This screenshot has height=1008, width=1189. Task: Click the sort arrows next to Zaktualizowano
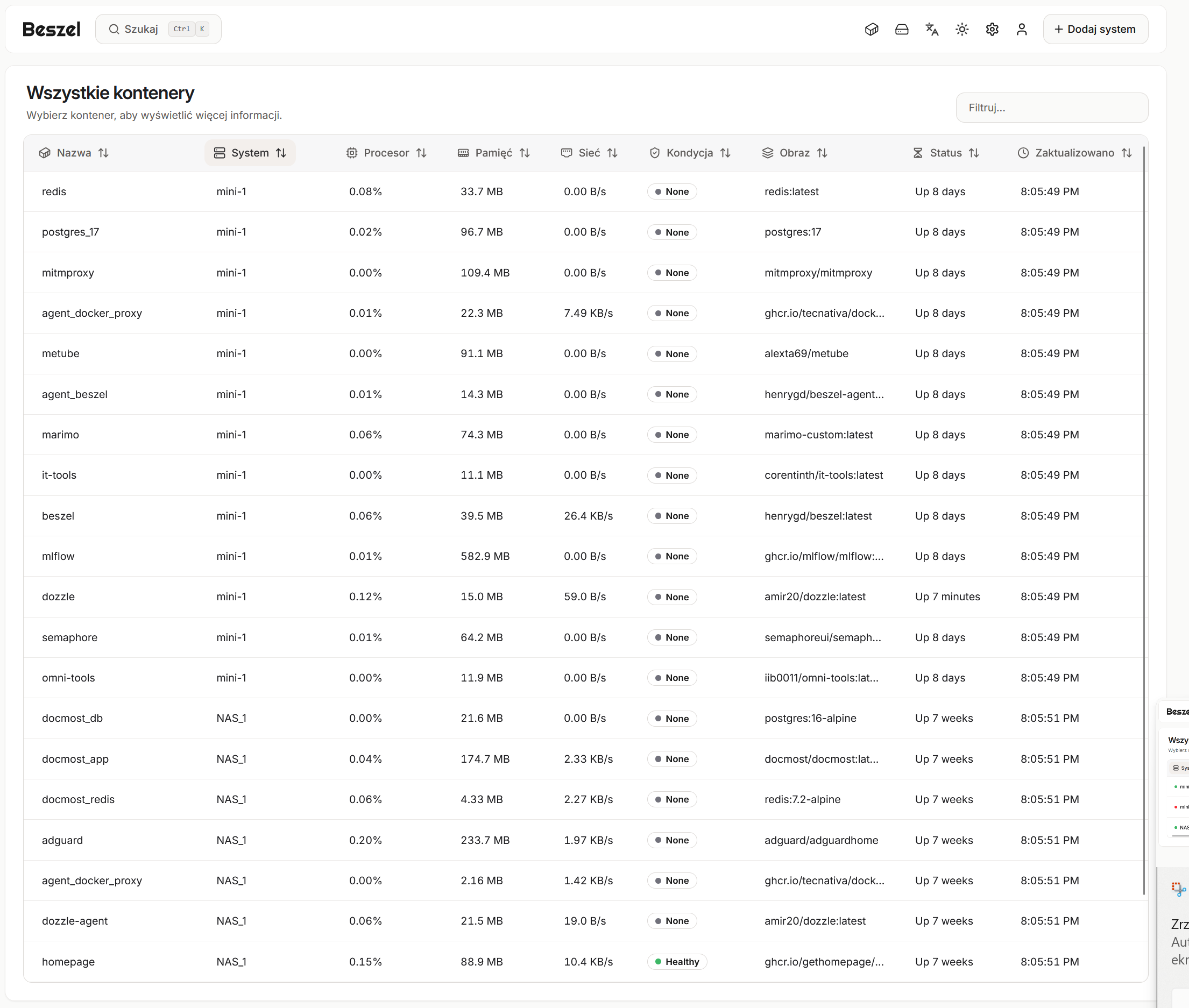(1127, 153)
